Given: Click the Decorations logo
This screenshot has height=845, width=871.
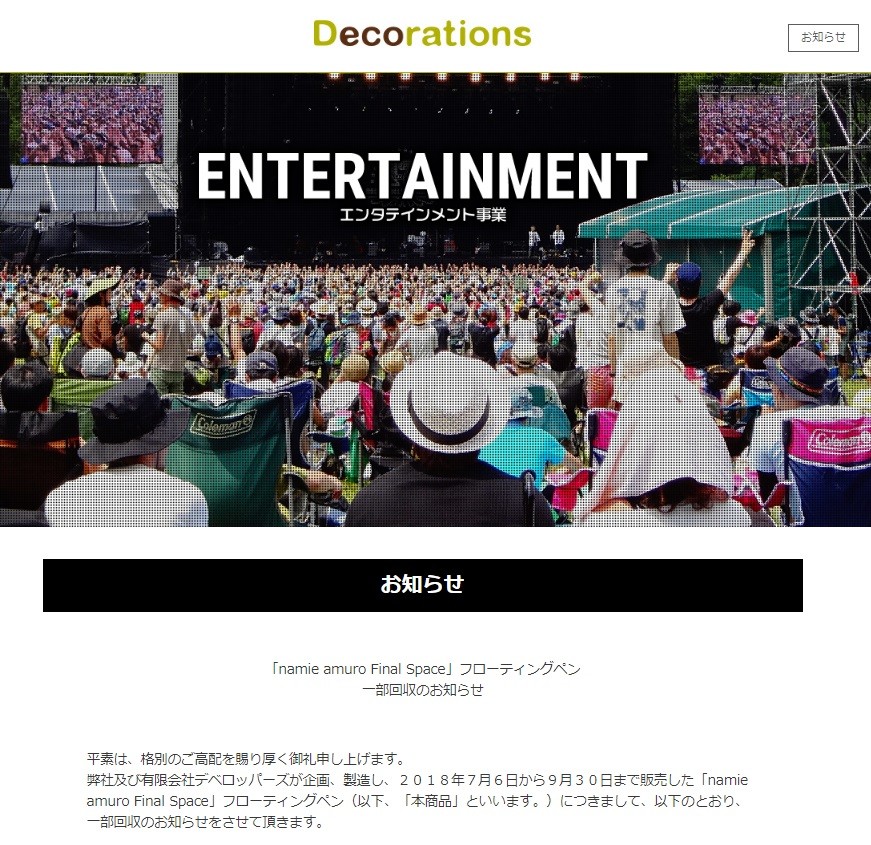Looking at the screenshot, I should [x=421, y=34].
